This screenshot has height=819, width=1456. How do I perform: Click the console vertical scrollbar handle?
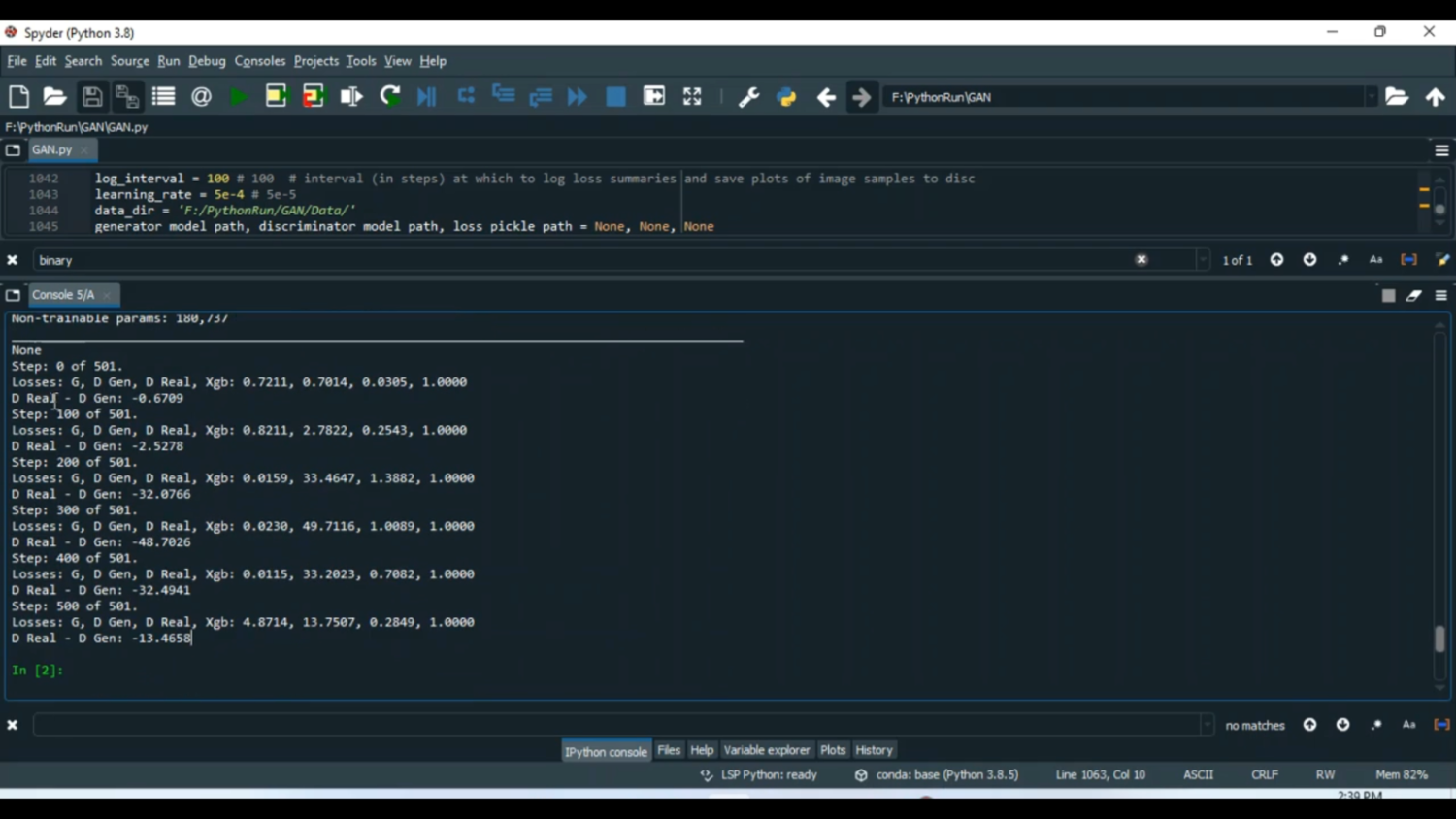[1439, 639]
